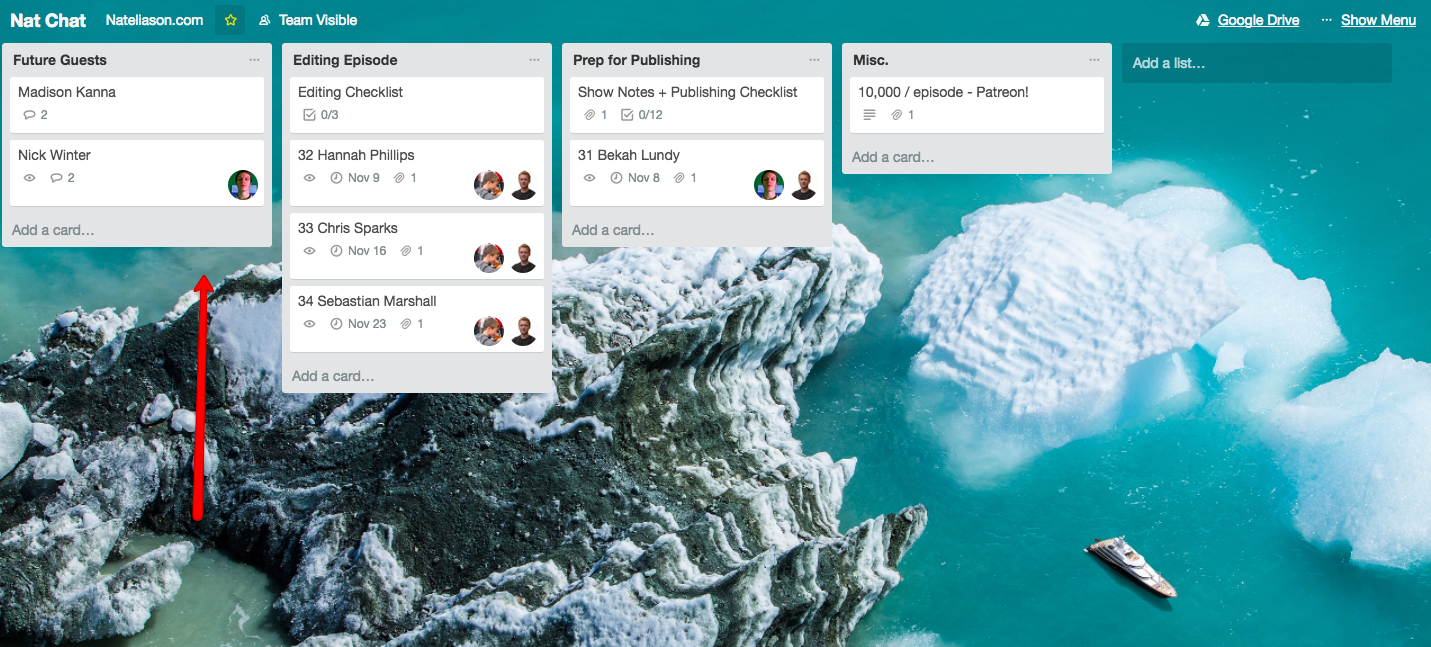Viewport: 1431px width, 647px height.
Task: Click description icon on Patreon card
Action: coord(869,115)
